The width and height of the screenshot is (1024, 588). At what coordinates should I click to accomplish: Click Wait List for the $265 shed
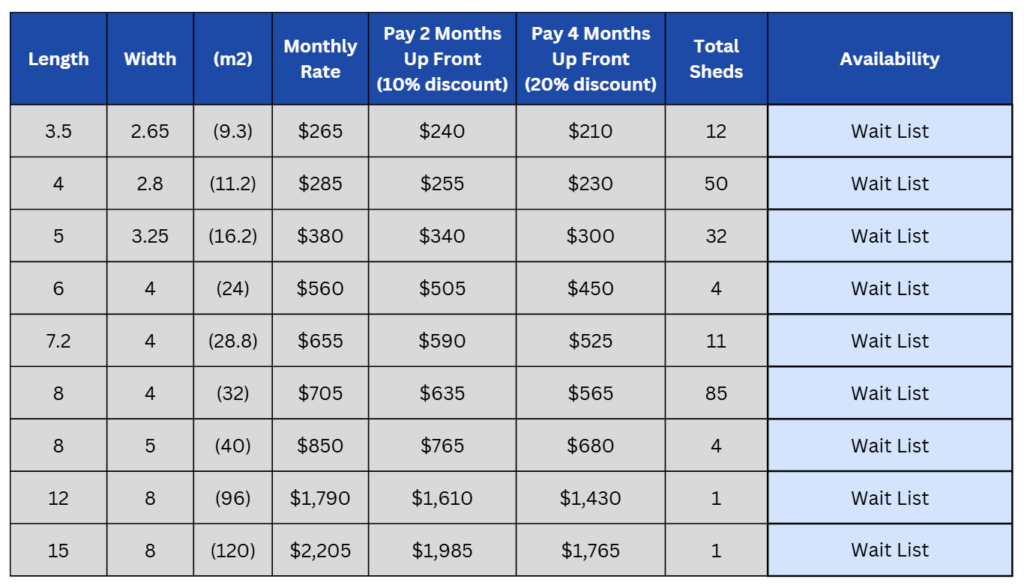click(x=889, y=131)
